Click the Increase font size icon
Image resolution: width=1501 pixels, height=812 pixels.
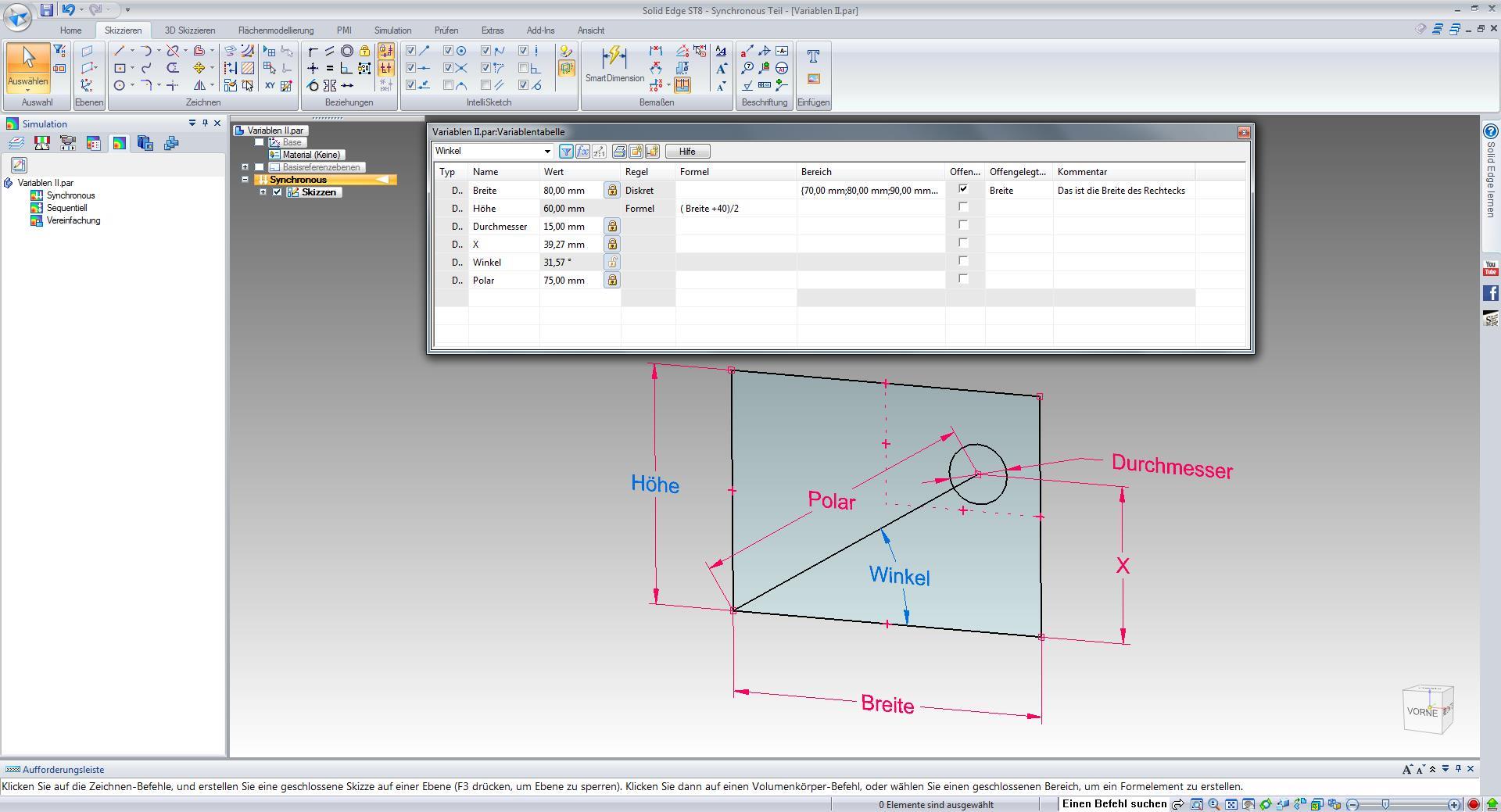[x=721, y=68]
